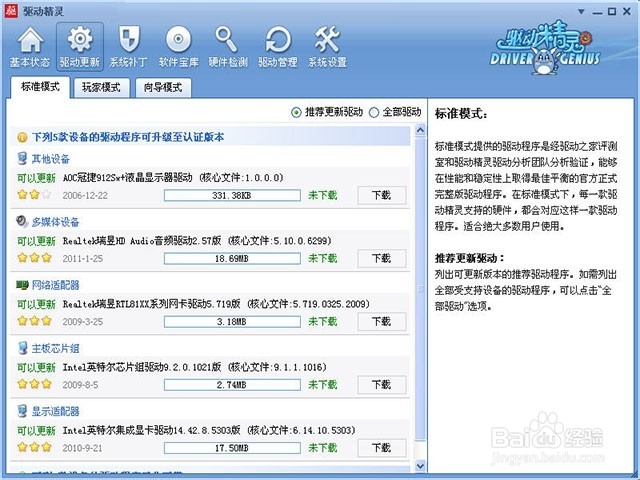
Task: Download the AOC冠捷912Sw+ monitor driver
Action: pos(382,196)
